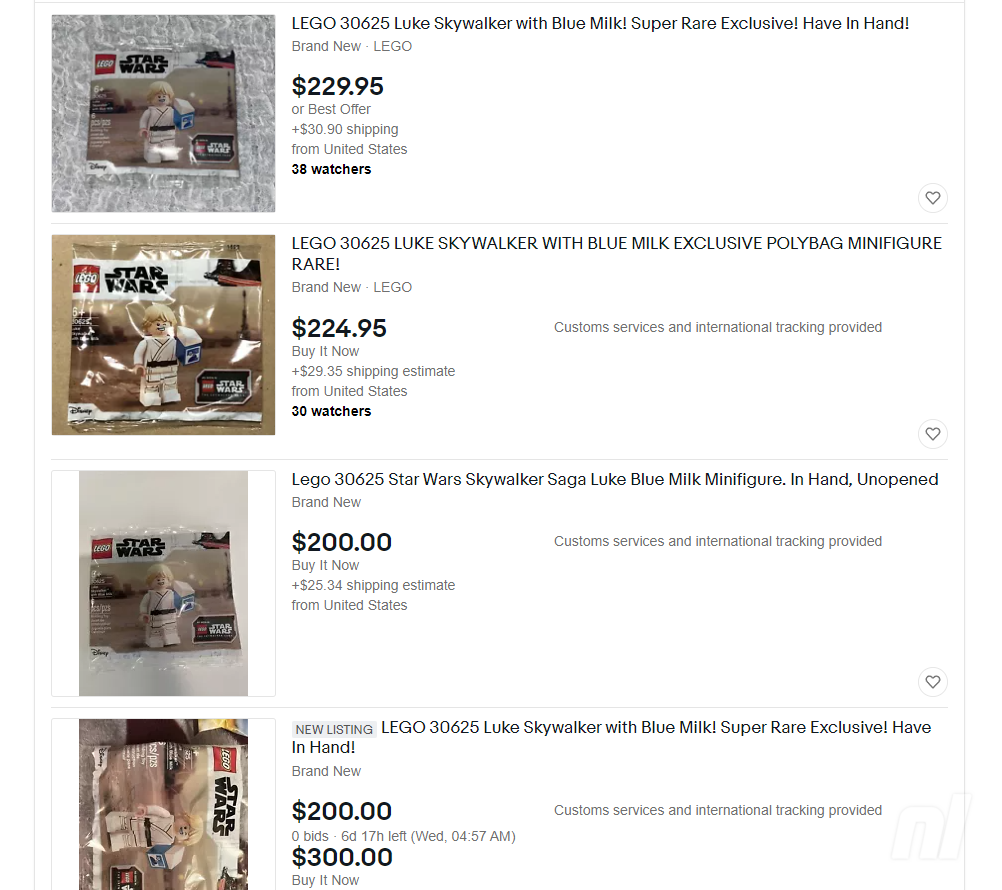
Task: Watch the $200.00 Skywalker Saga listing
Action: tap(932, 682)
